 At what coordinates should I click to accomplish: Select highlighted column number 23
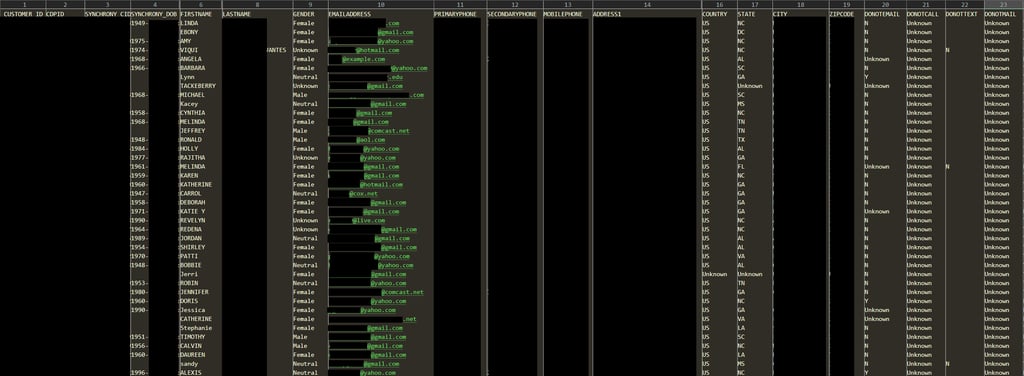pyautogui.click(x=1003, y=5)
